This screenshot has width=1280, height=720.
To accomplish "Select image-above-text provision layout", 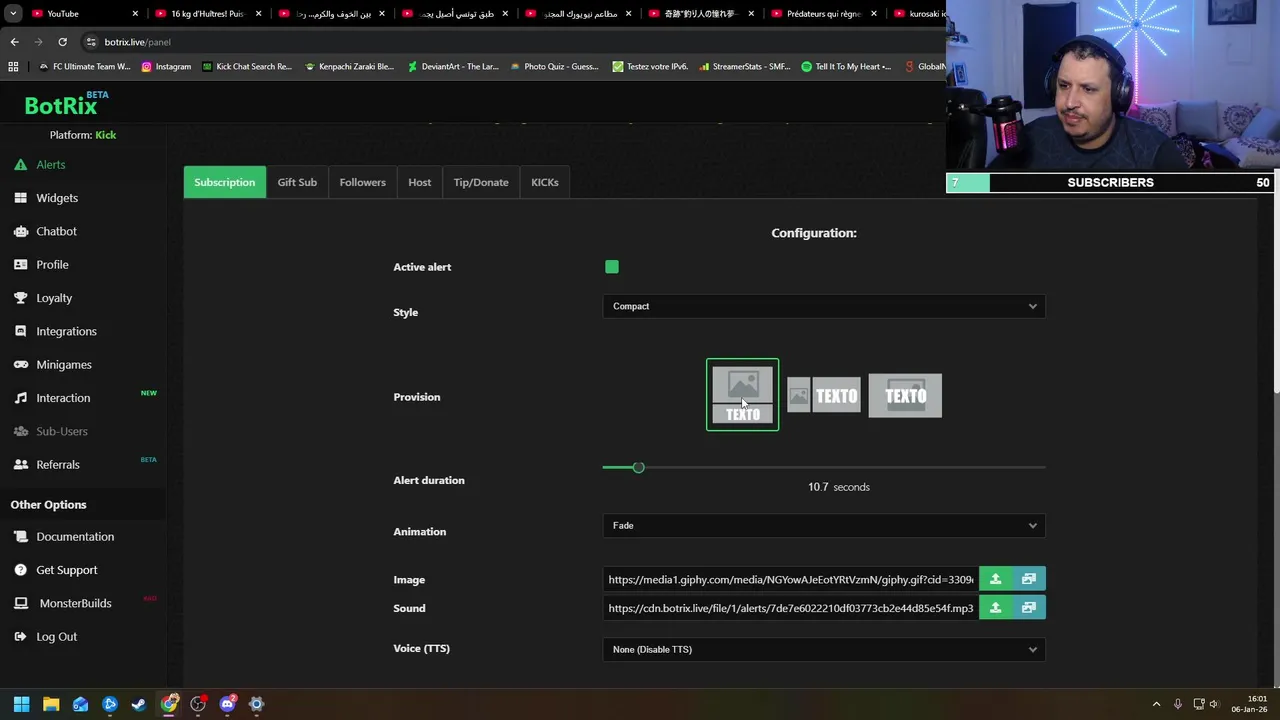I will tap(742, 395).
